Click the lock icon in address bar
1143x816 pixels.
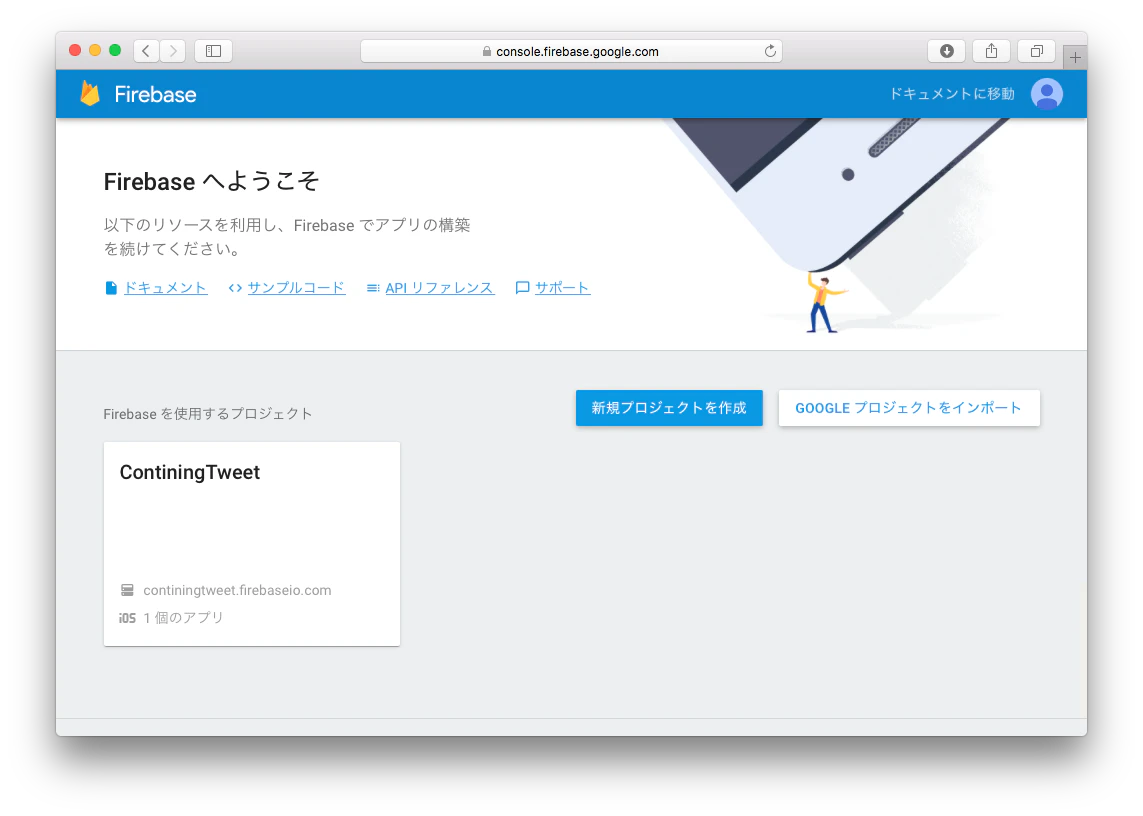point(486,51)
